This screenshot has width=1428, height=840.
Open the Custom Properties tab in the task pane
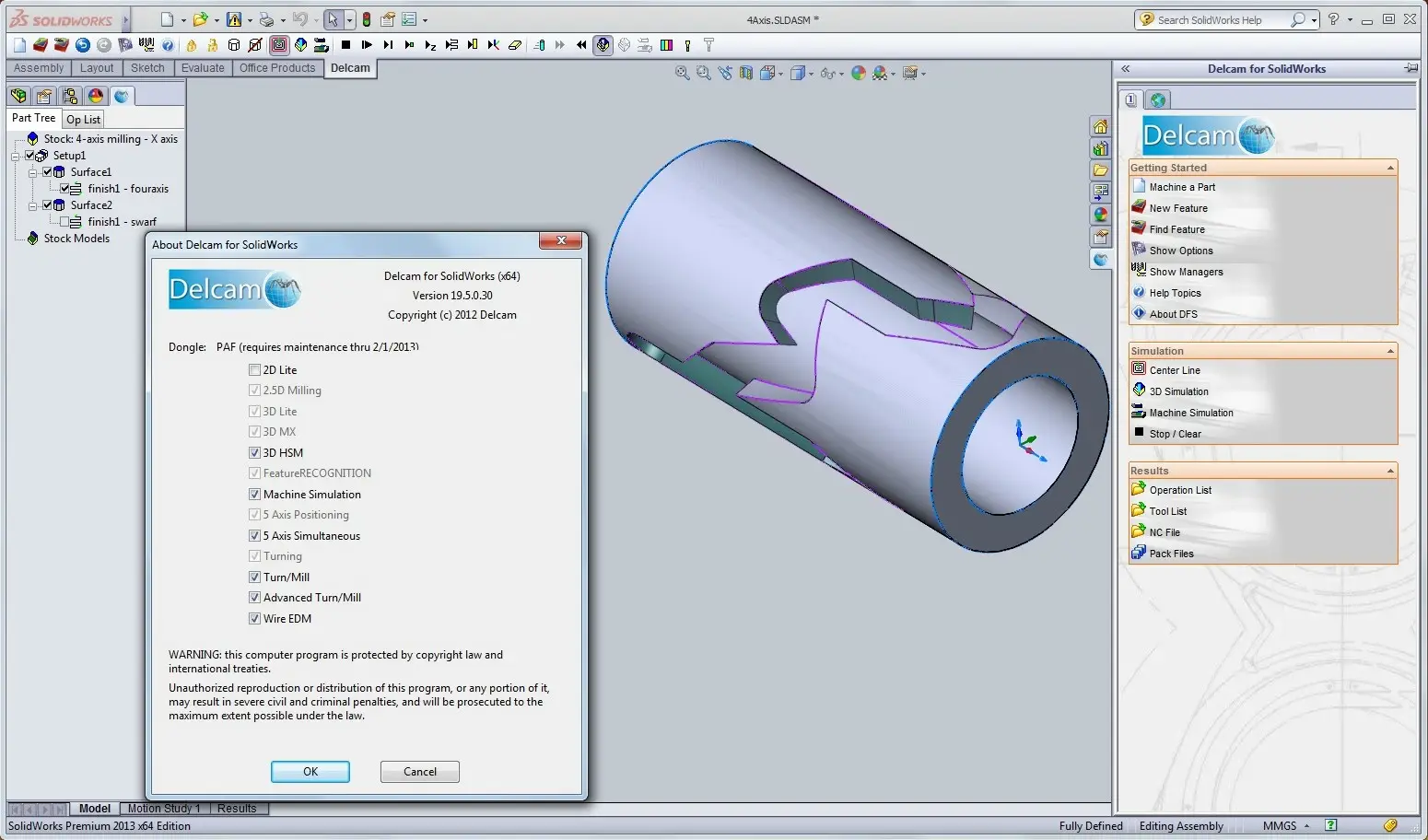(1100, 237)
